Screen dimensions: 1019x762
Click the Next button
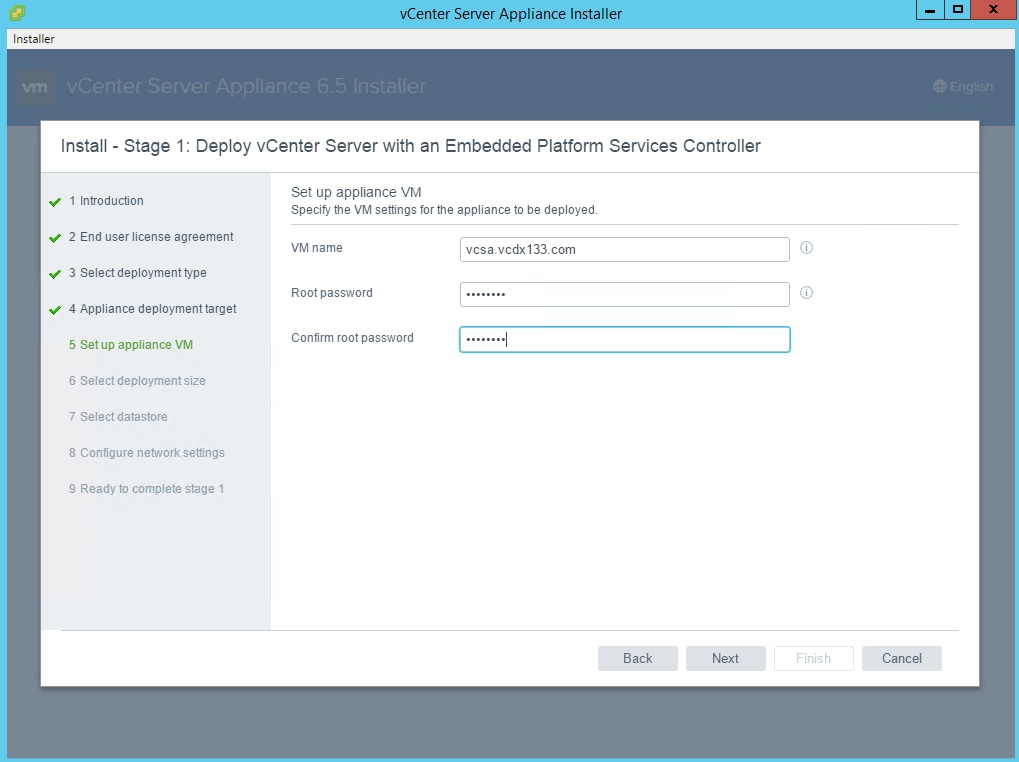point(725,658)
